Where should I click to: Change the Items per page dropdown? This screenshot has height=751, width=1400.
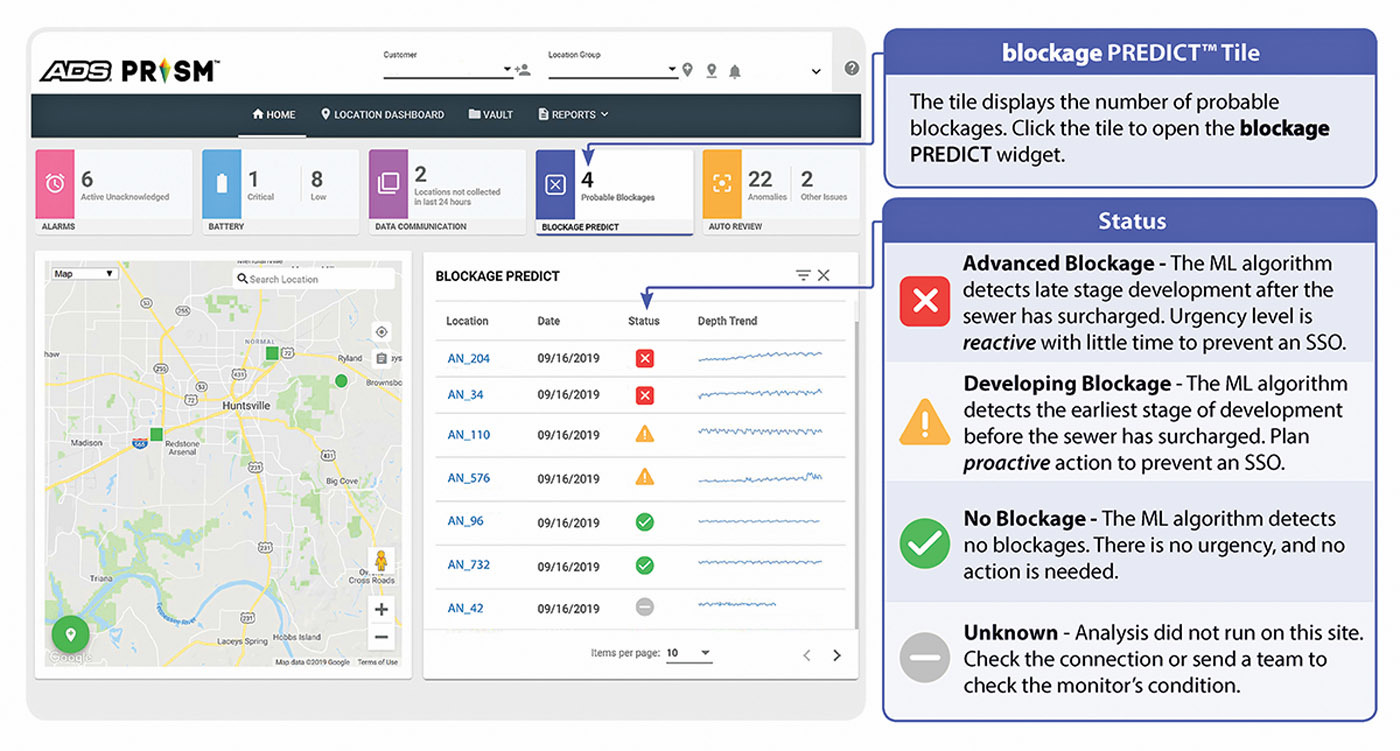(x=689, y=653)
